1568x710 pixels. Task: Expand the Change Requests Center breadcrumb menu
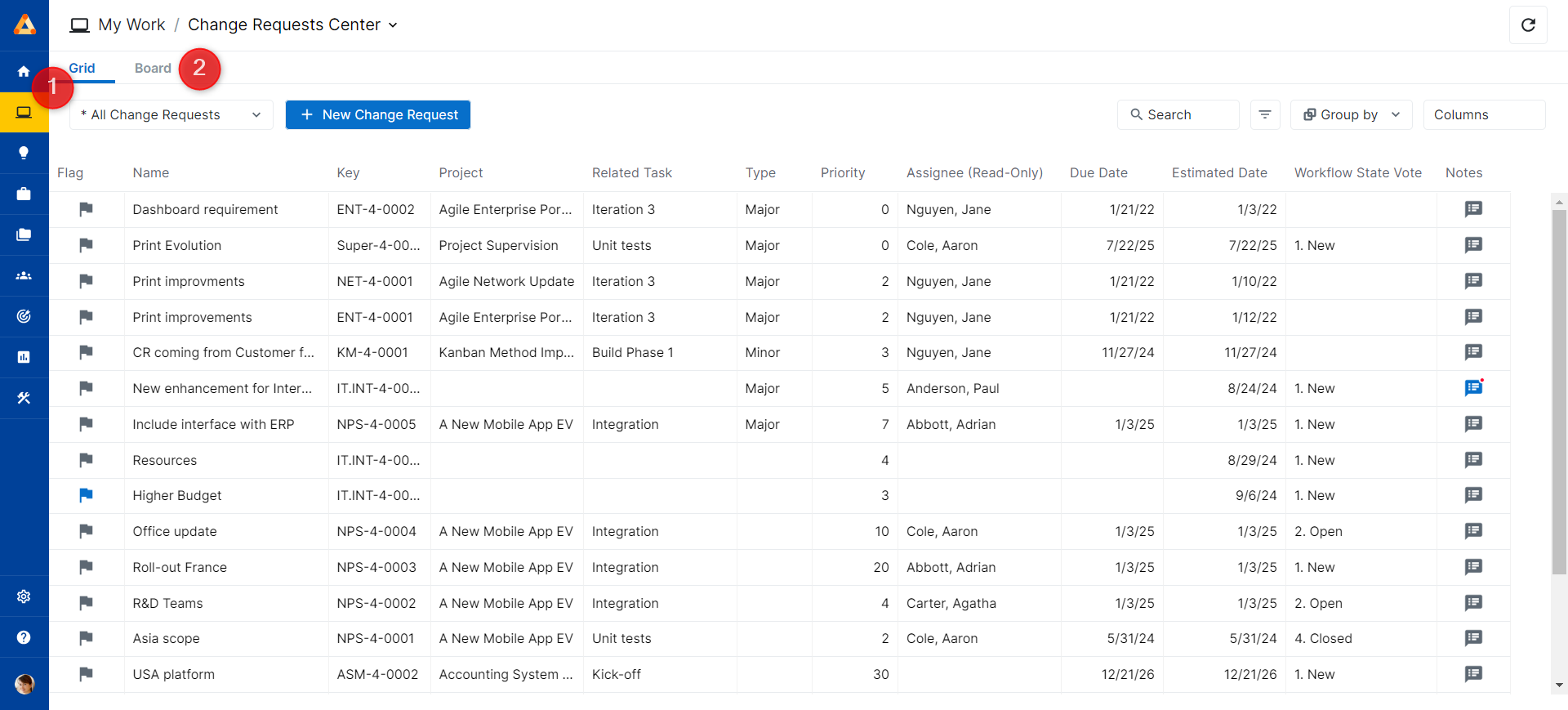click(392, 25)
